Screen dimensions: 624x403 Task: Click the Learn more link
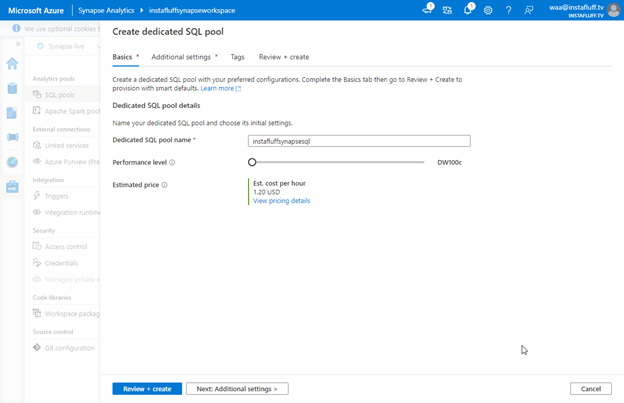(220, 88)
